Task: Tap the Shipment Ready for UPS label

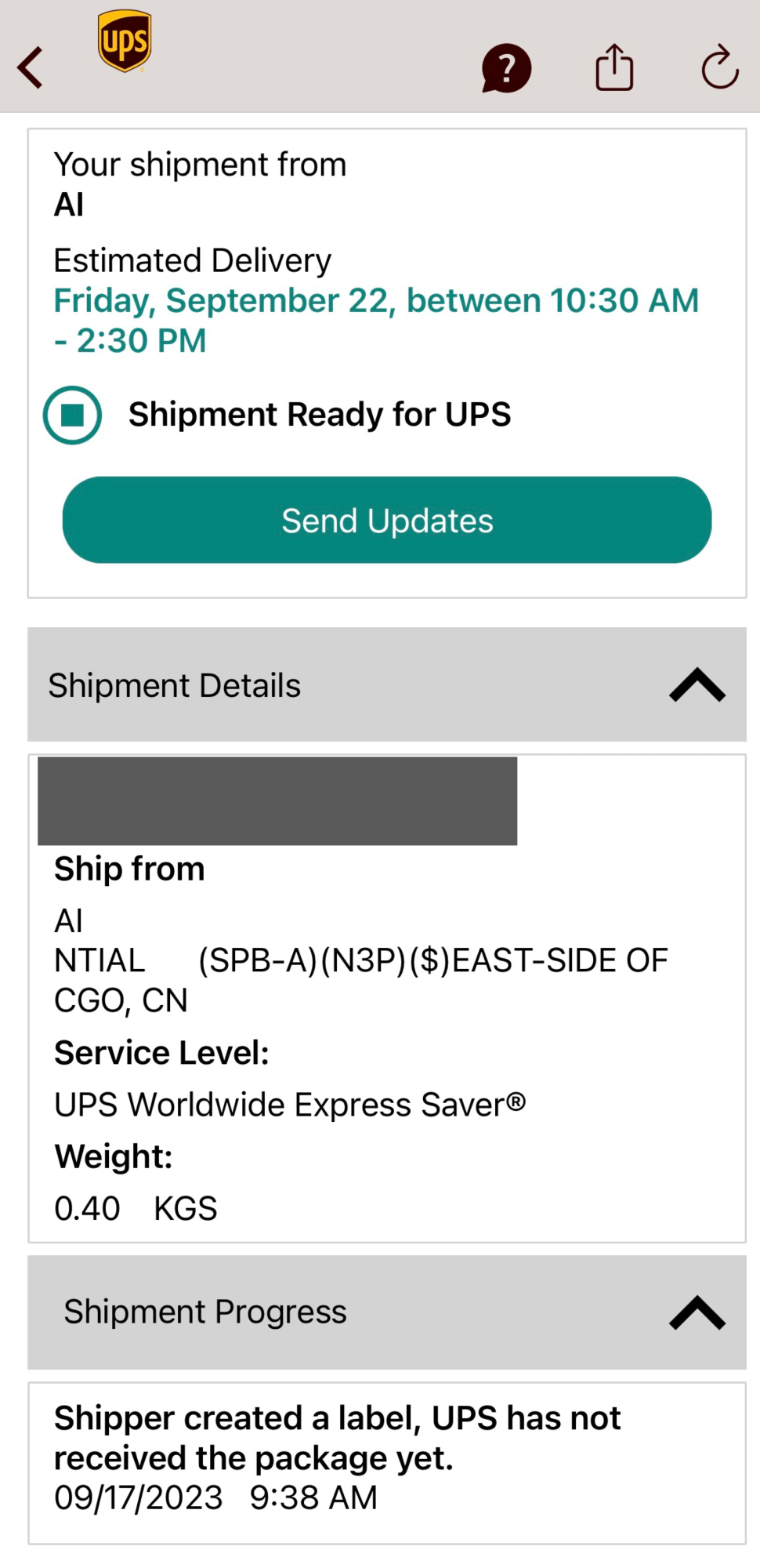Action: [320, 415]
